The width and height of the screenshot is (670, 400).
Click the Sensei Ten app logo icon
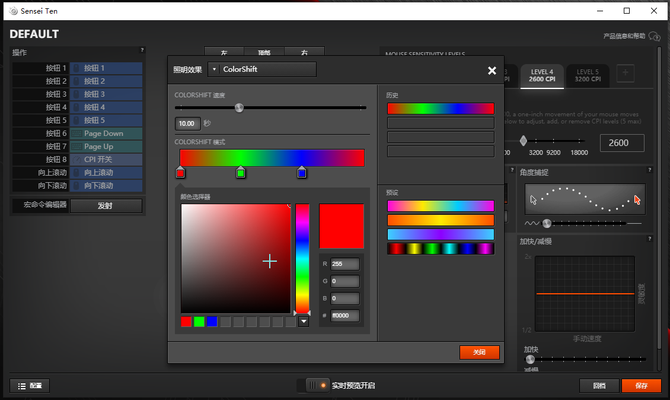(x=9, y=10)
